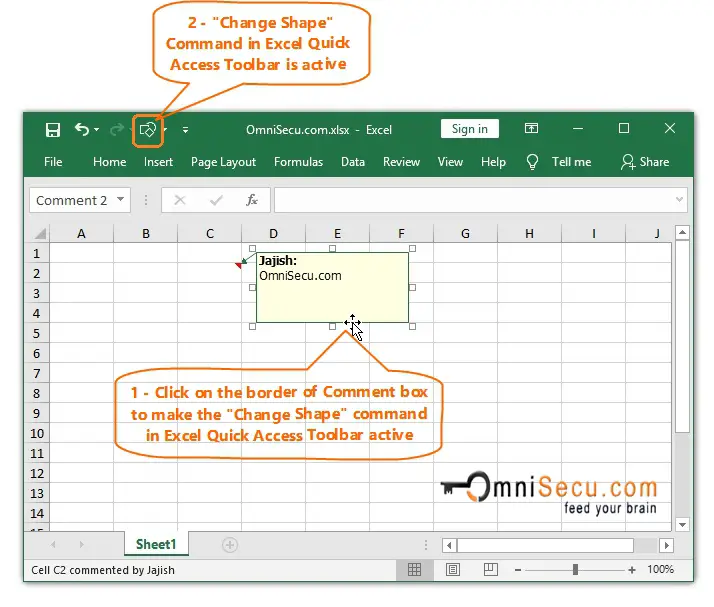Click the previous sheet navigation arrow
This screenshot has height=607, width=714.
[53, 545]
